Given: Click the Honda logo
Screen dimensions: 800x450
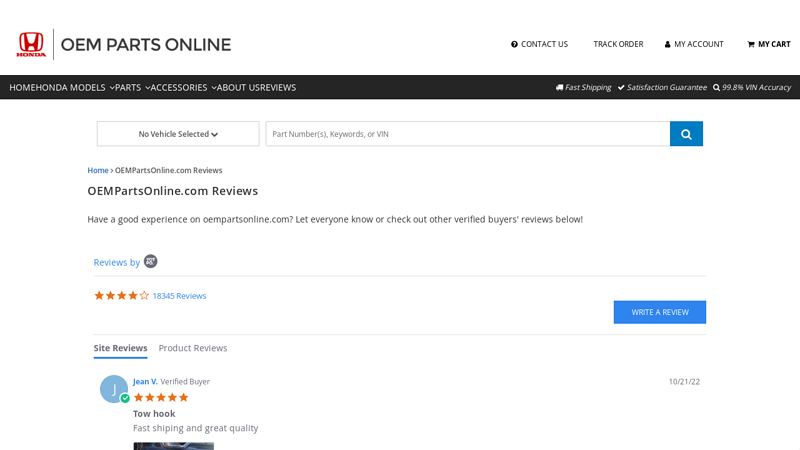Looking at the screenshot, I should 31,44.
